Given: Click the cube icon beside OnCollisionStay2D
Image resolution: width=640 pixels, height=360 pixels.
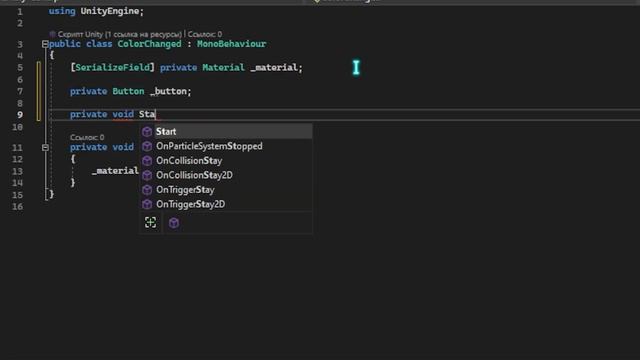Looking at the screenshot, I should 147,176.
